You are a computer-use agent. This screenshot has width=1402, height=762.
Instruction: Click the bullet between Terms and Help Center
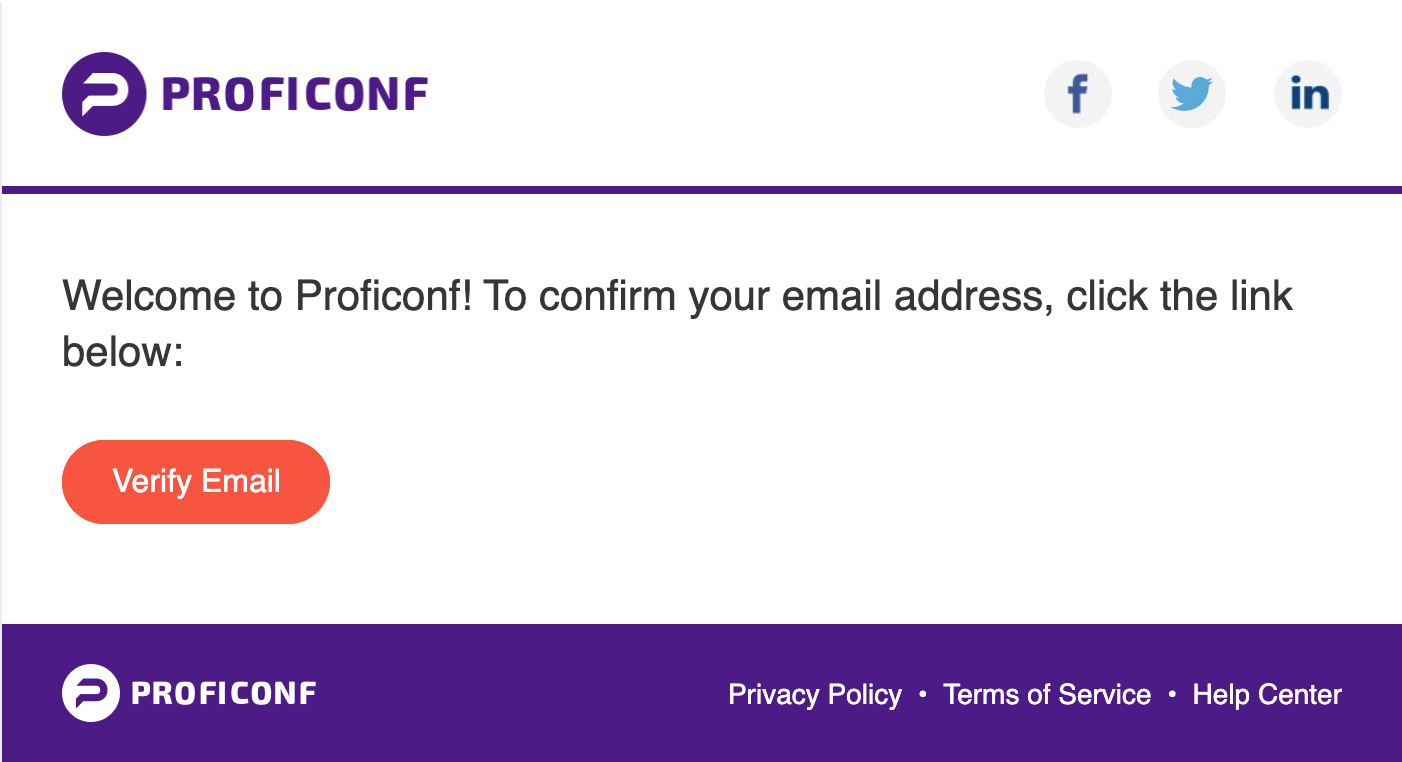click(1172, 694)
